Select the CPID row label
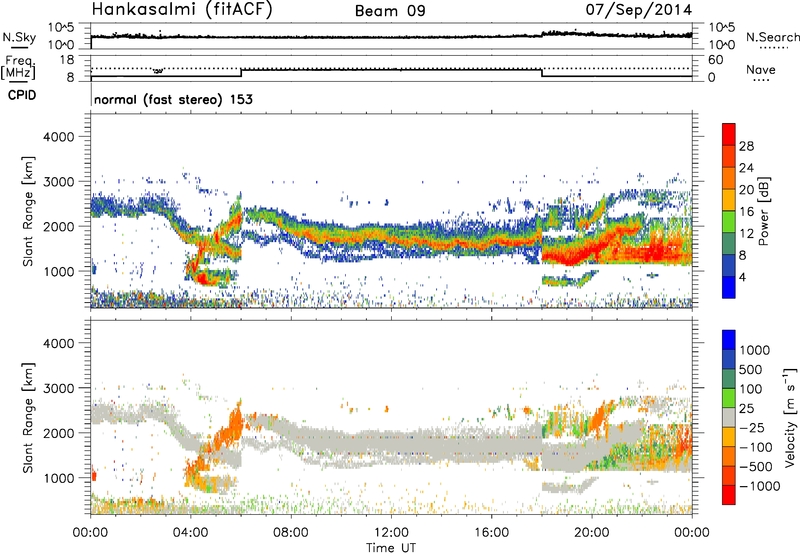Viewport: 800px width, 554px height. click(x=22, y=95)
